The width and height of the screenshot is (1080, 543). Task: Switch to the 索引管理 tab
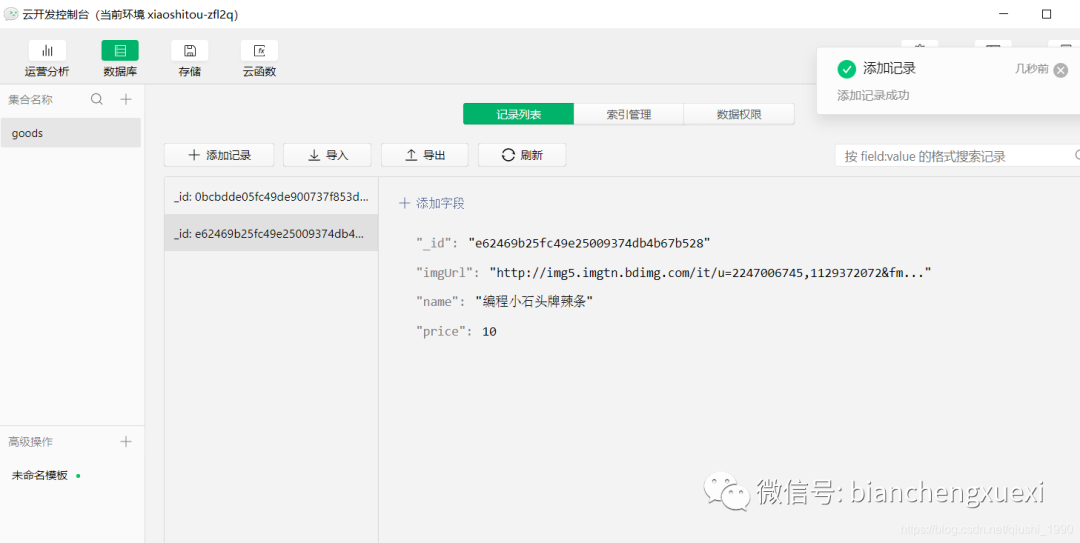[629, 114]
